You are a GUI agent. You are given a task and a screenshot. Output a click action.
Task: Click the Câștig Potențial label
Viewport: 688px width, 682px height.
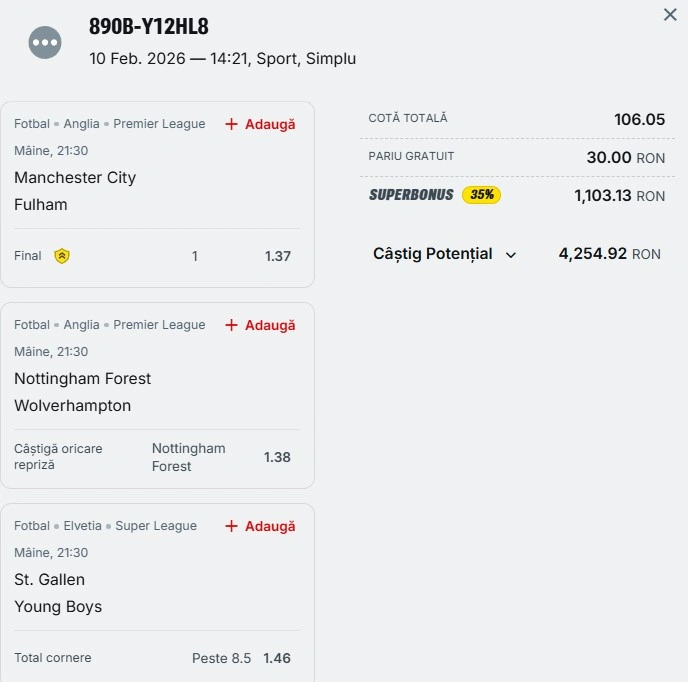(x=432, y=254)
